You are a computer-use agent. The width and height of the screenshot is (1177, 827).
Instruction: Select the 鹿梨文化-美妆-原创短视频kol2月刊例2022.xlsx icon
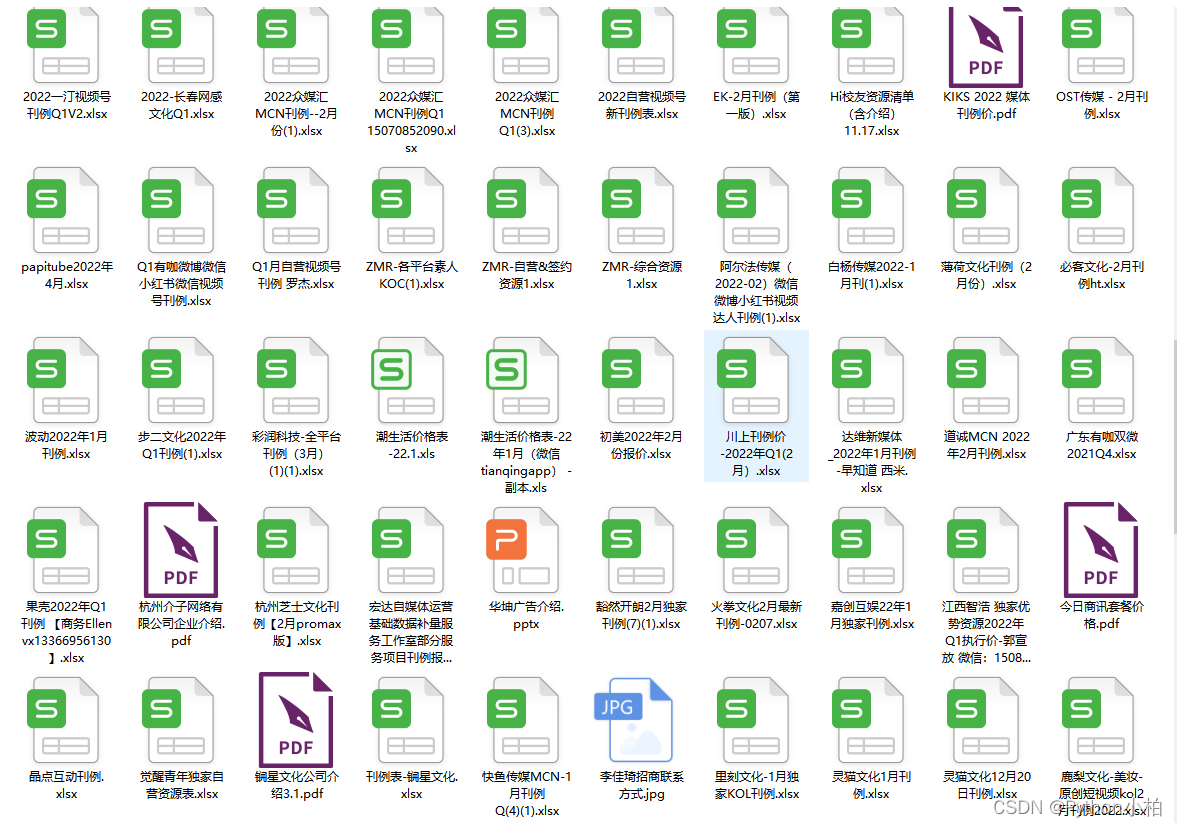point(1098,720)
